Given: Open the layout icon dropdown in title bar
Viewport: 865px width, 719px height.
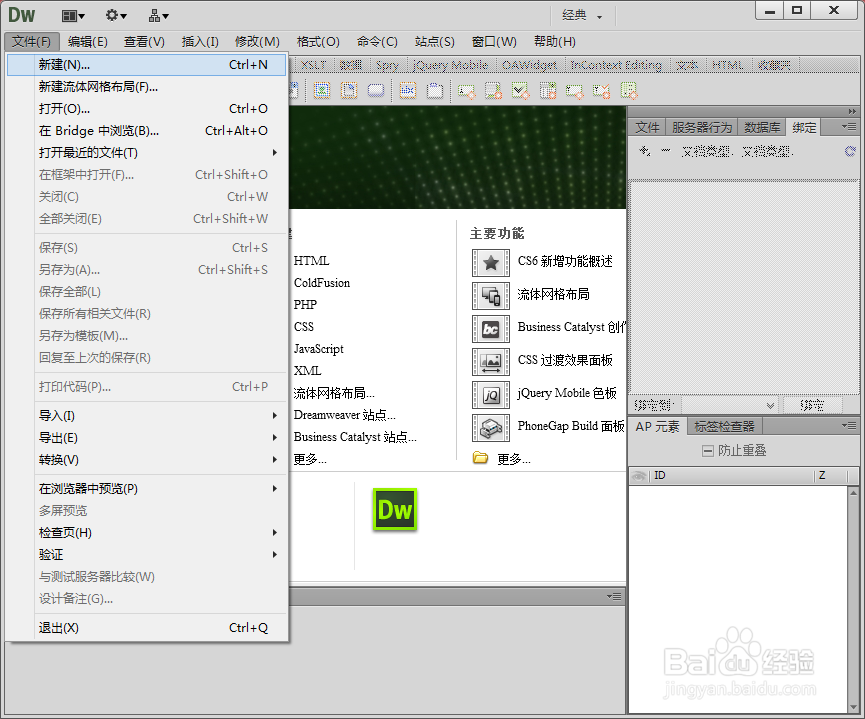Looking at the screenshot, I should [x=73, y=16].
